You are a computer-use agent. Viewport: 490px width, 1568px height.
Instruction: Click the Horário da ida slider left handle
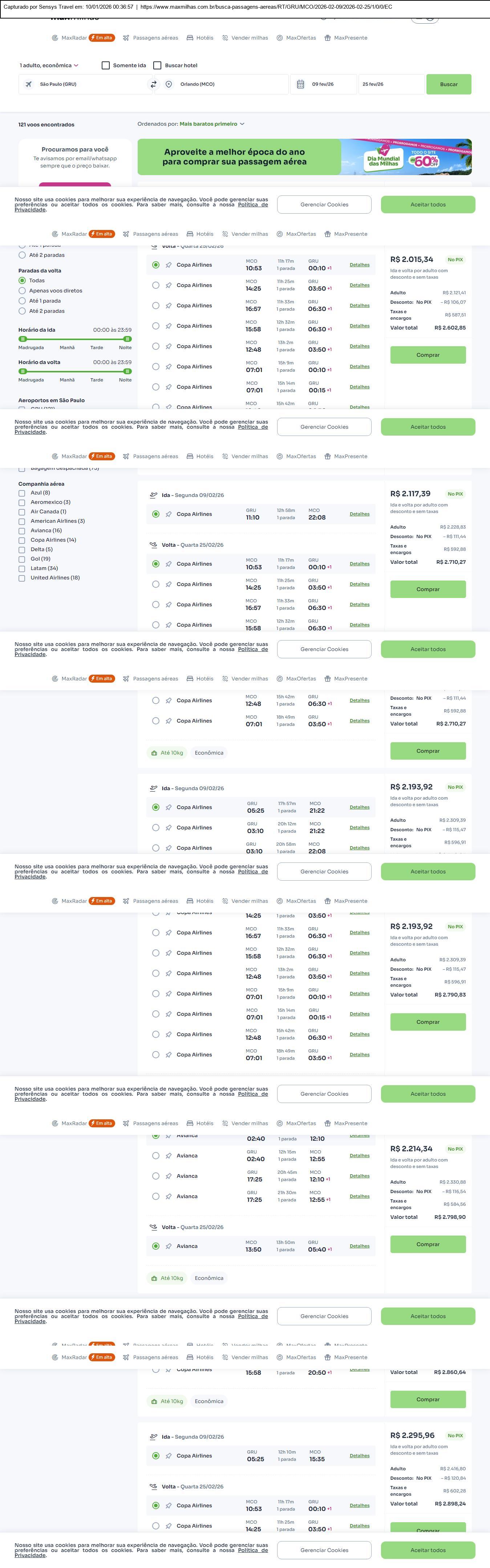pos(23,339)
